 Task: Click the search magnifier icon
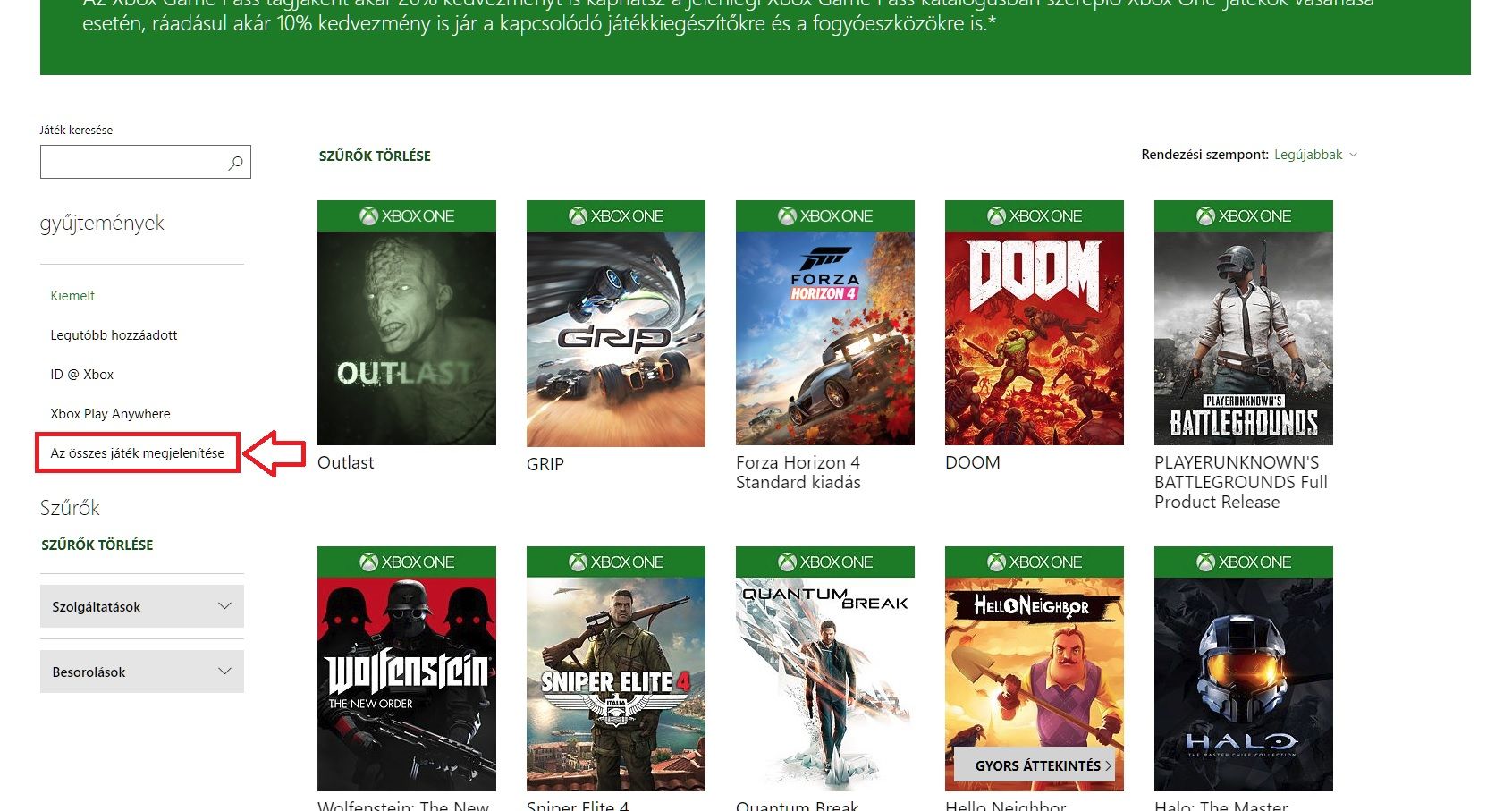tap(235, 163)
